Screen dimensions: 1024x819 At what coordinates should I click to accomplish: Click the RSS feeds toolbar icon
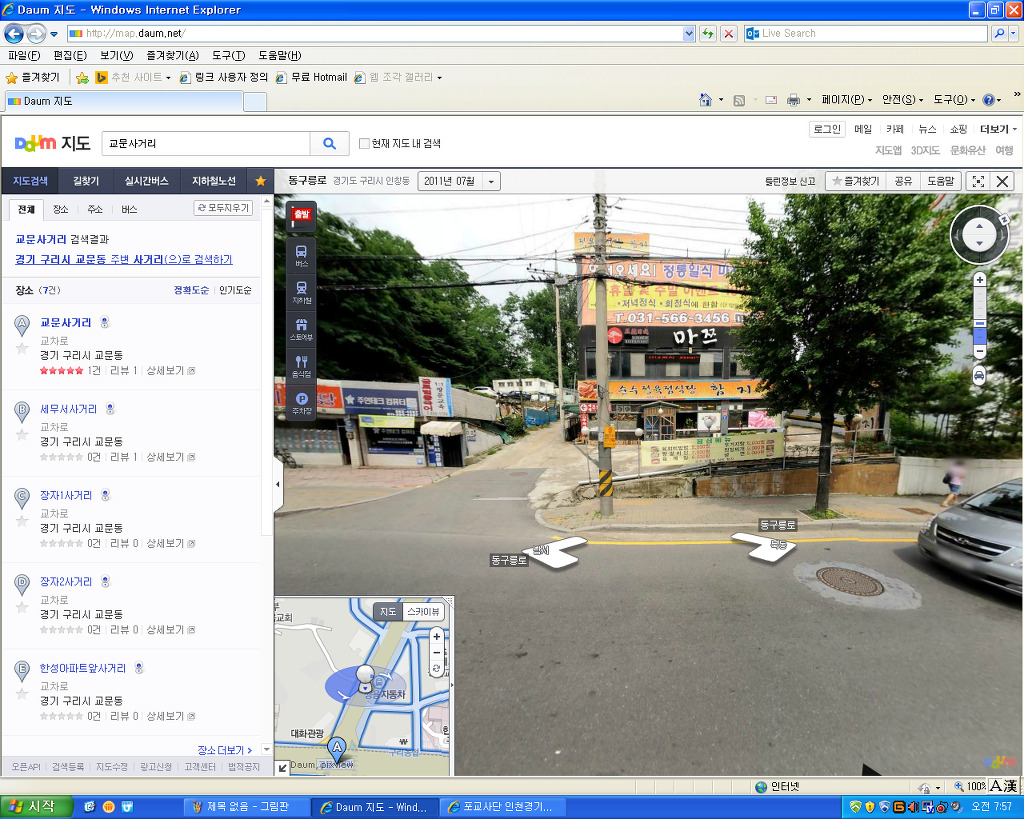[x=739, y=100]
